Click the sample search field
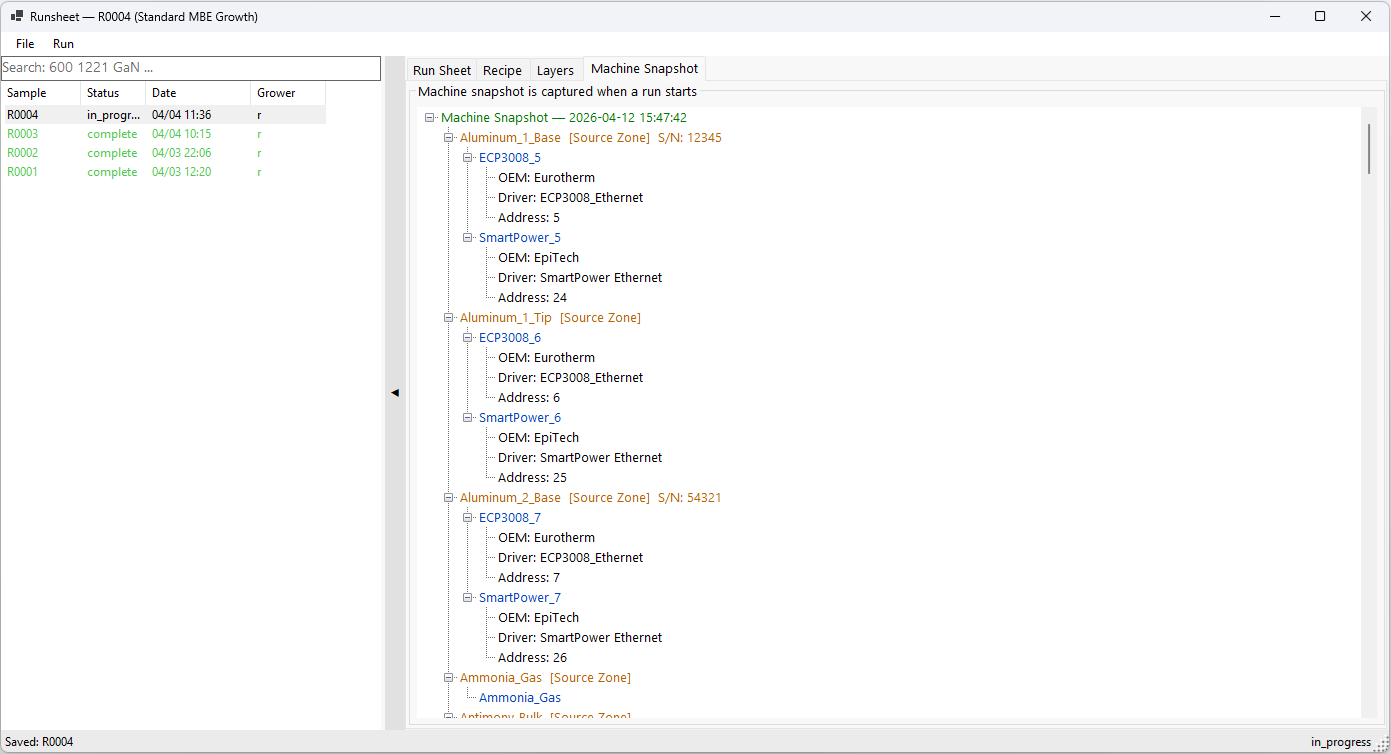Screen dimensions: 1391x754 [190, 68]
